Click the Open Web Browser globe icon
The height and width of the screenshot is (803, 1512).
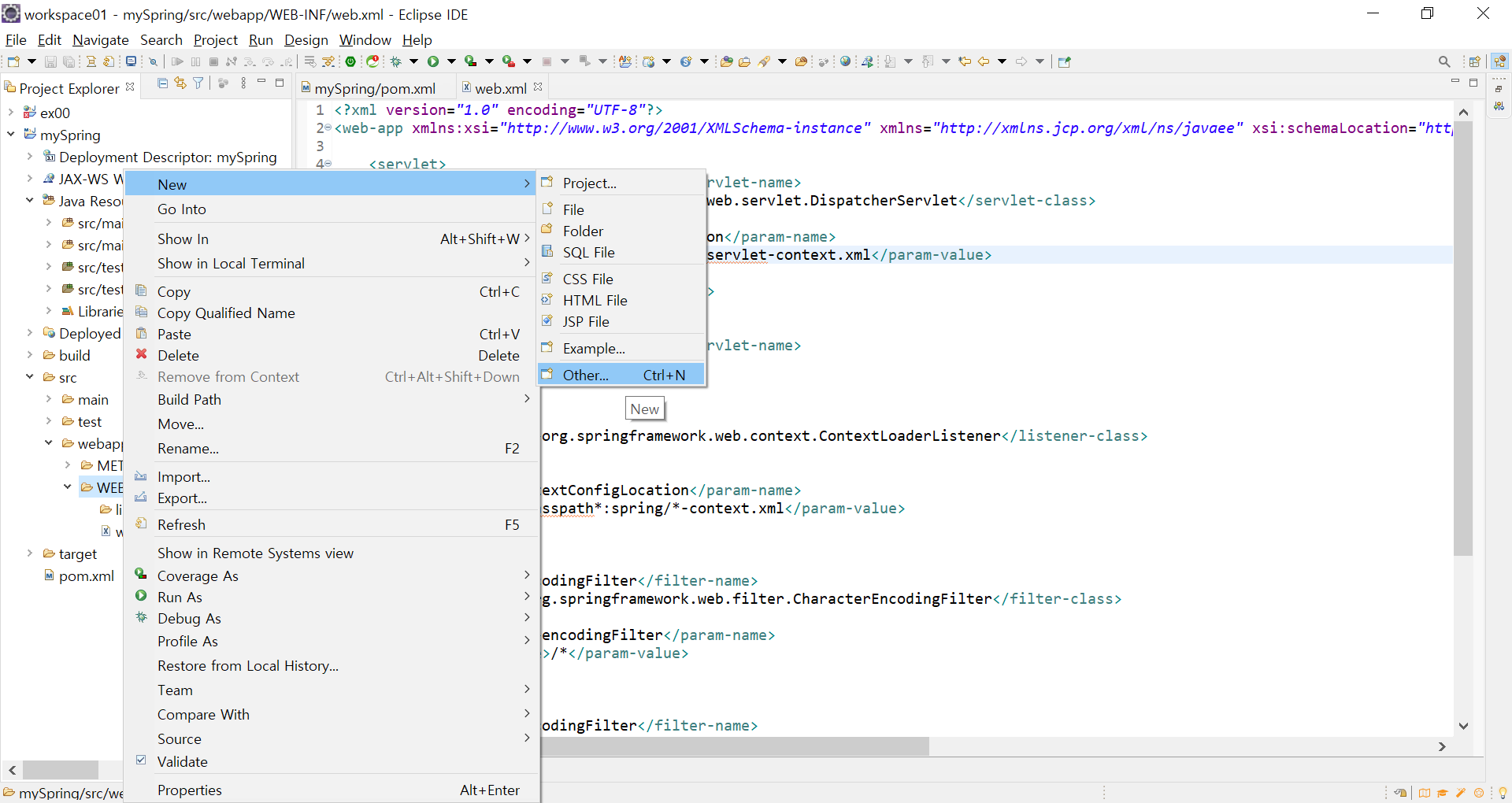[845, 61]
